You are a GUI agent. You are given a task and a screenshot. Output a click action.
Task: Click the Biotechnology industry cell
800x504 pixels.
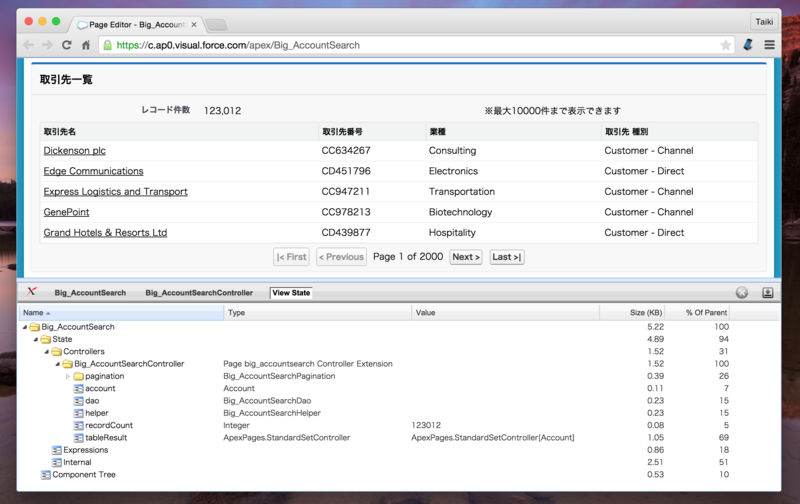(460, 212)
